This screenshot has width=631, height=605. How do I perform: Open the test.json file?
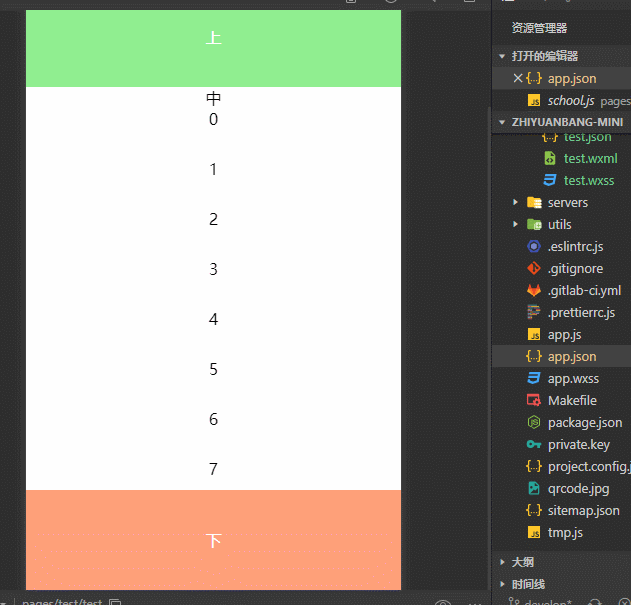point(588,137)
